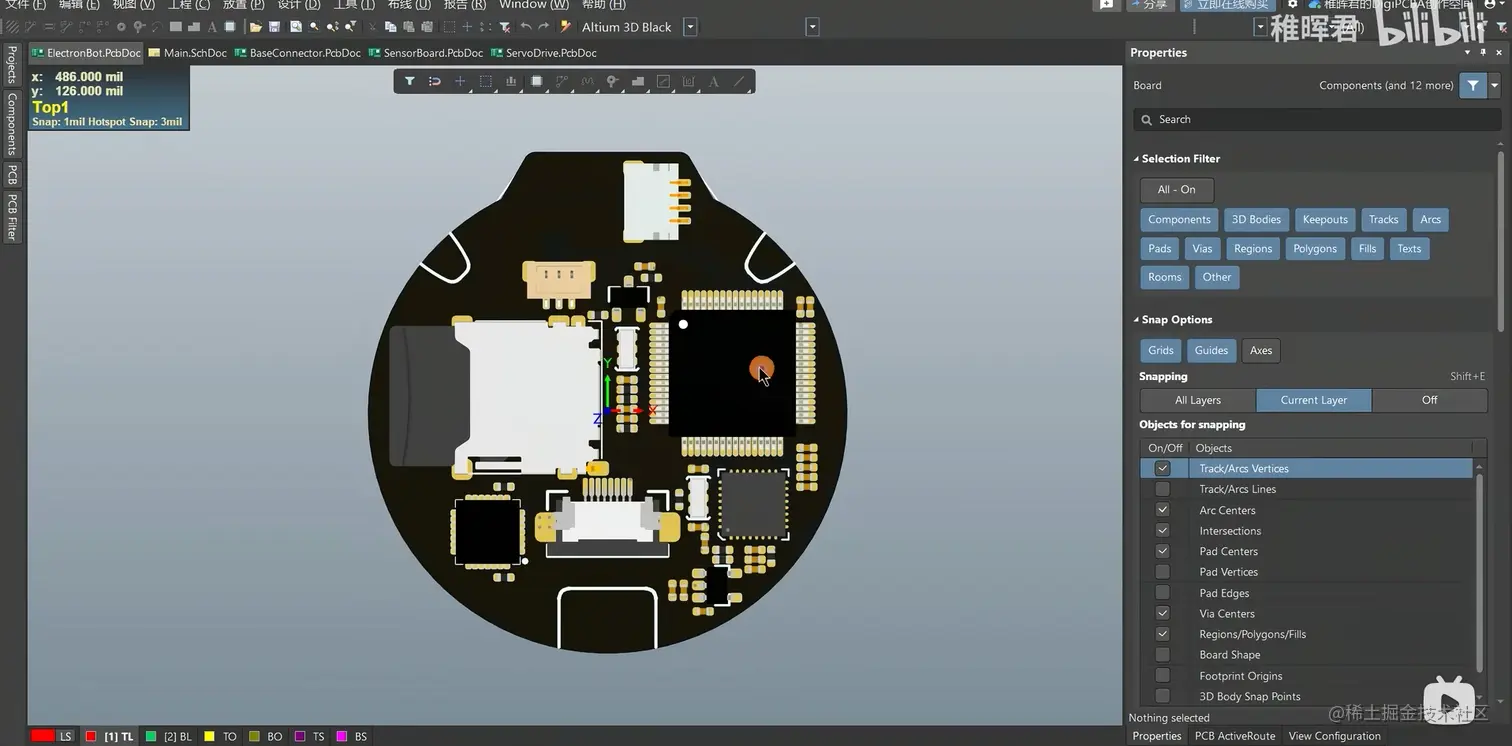Screen dimensions: 1512x746
Task: Toggle the Arc Centers snapping checkbox
Action: tap(1162, 510)
